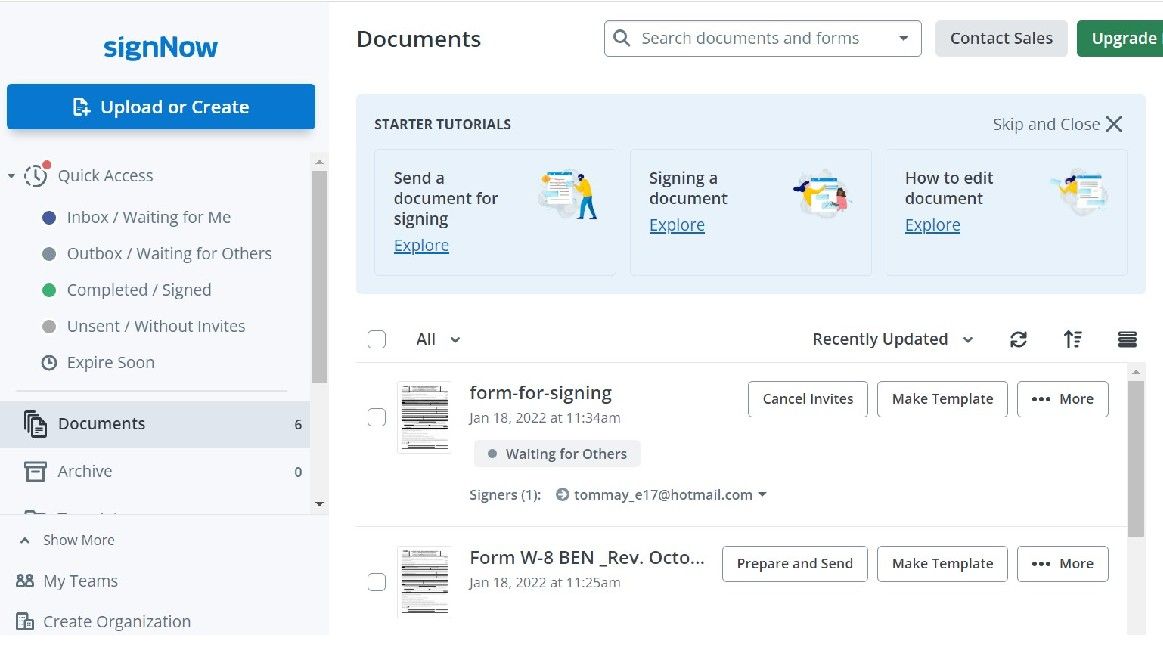1163x654 pixels.
Task: Switch the document list view layout
Action: click(1127, 339)
